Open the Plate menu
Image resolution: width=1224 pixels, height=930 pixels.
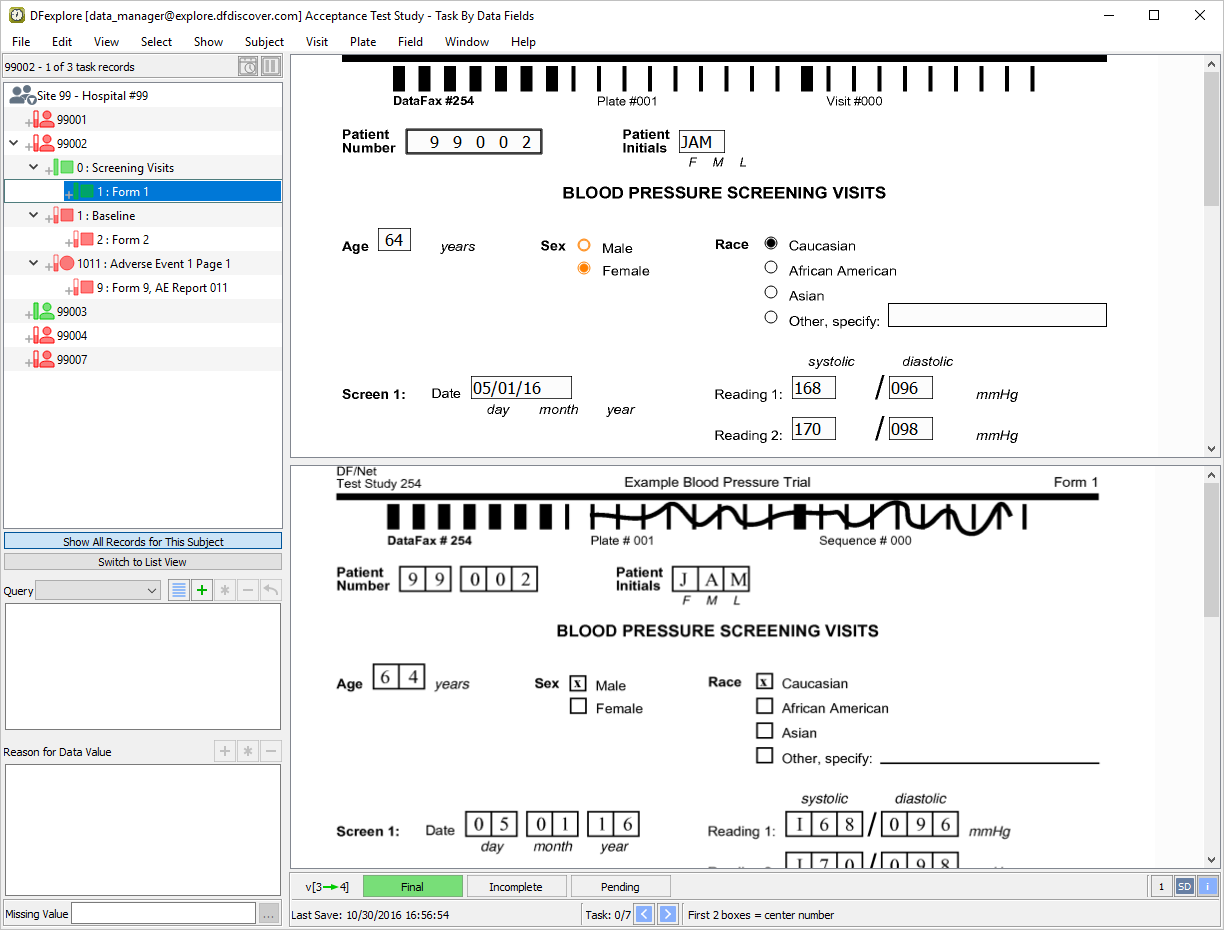(363, 42)
